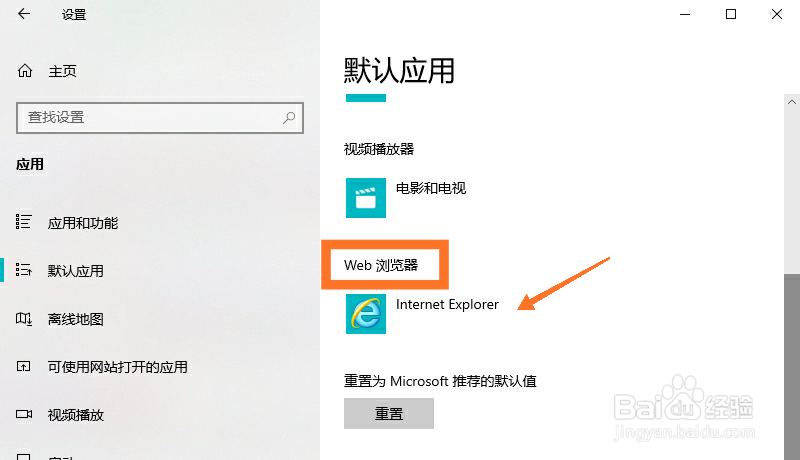Click the 电影和电视 clapperboard icon
The image size is (800, 460).
pyautogui.click(x=366, y=198)
